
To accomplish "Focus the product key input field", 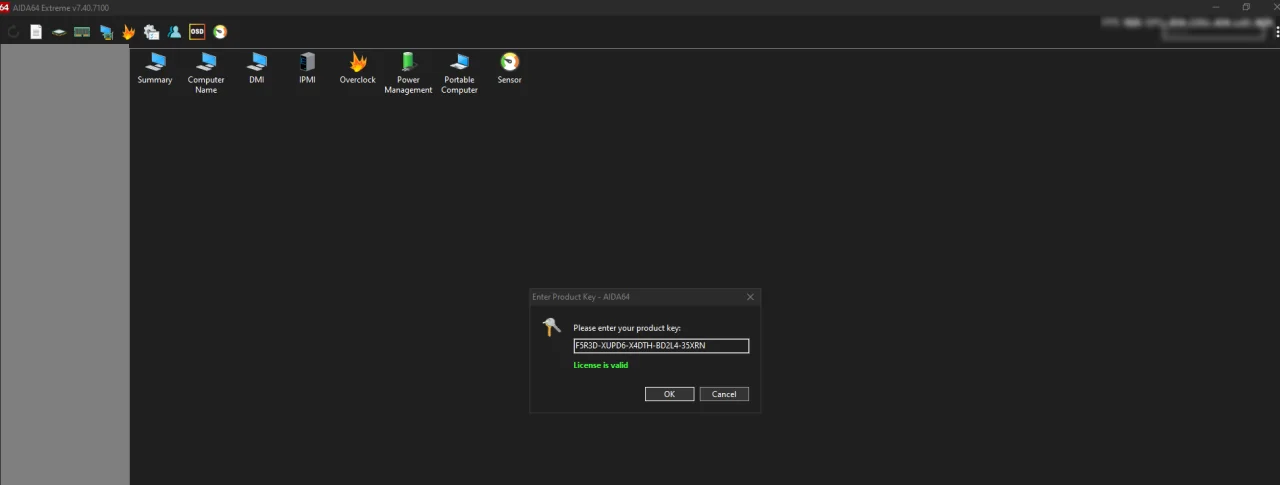I will [661, 346].
